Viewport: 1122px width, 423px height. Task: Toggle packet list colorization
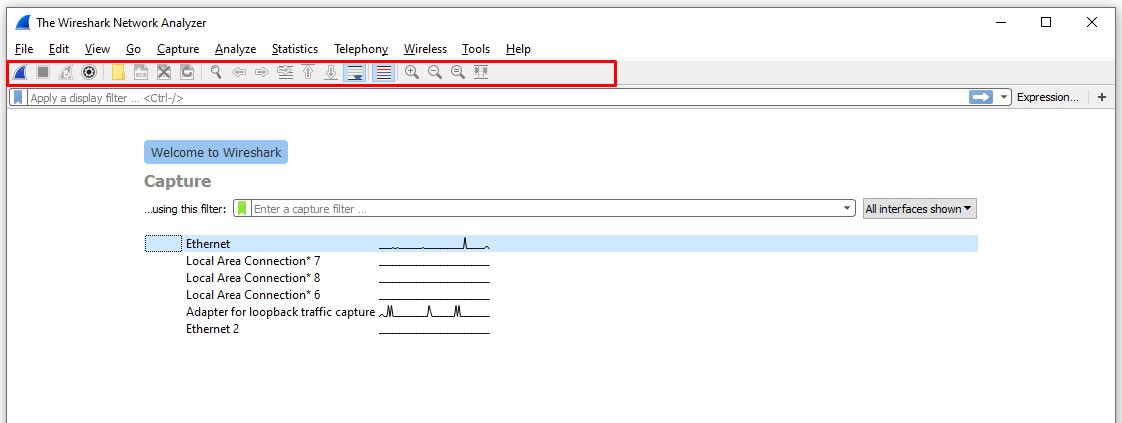coord(384,72)
